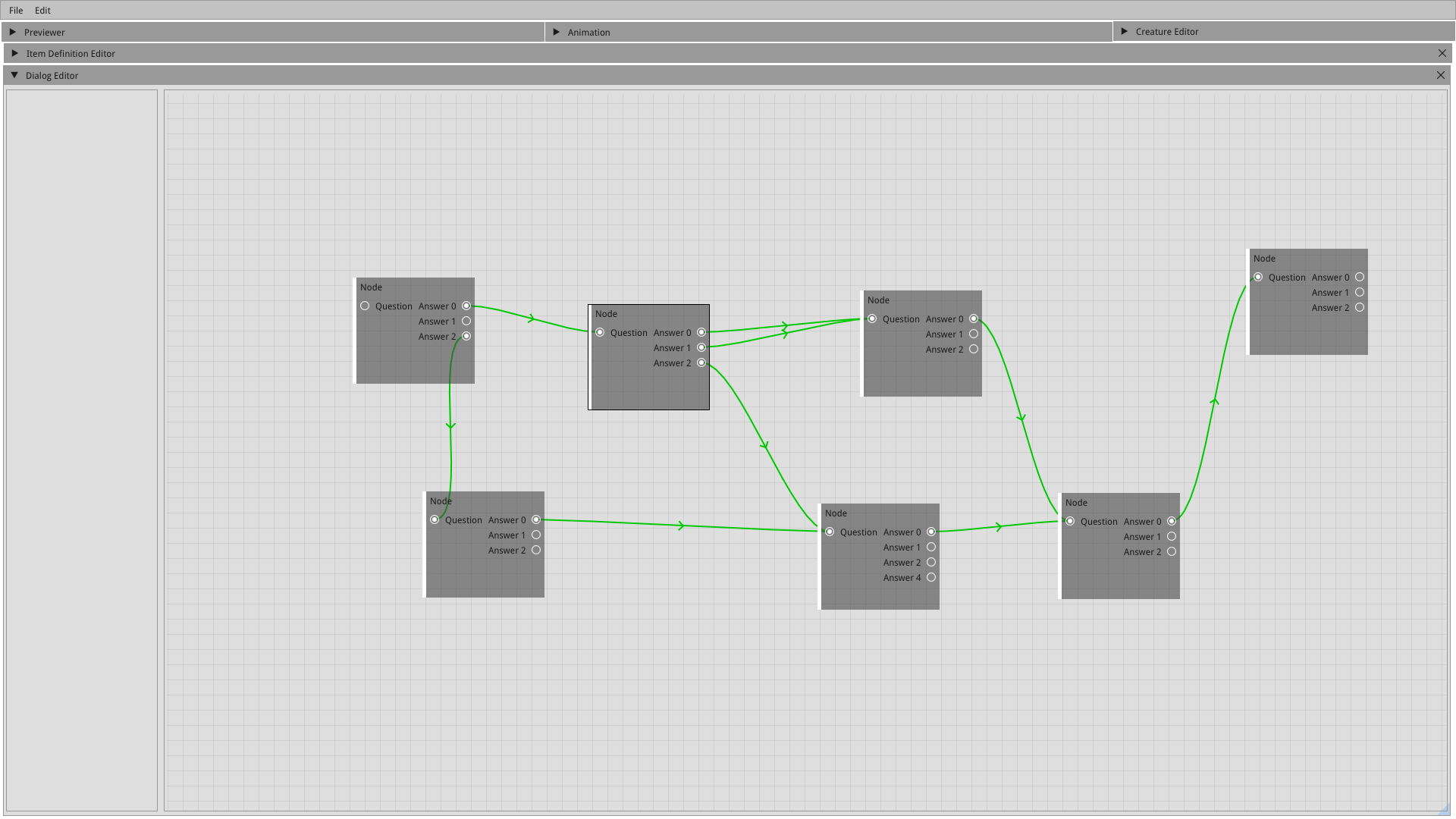Click the only unconnected Question input port
Screen dimensions: 1456x819
pos(365,306)
